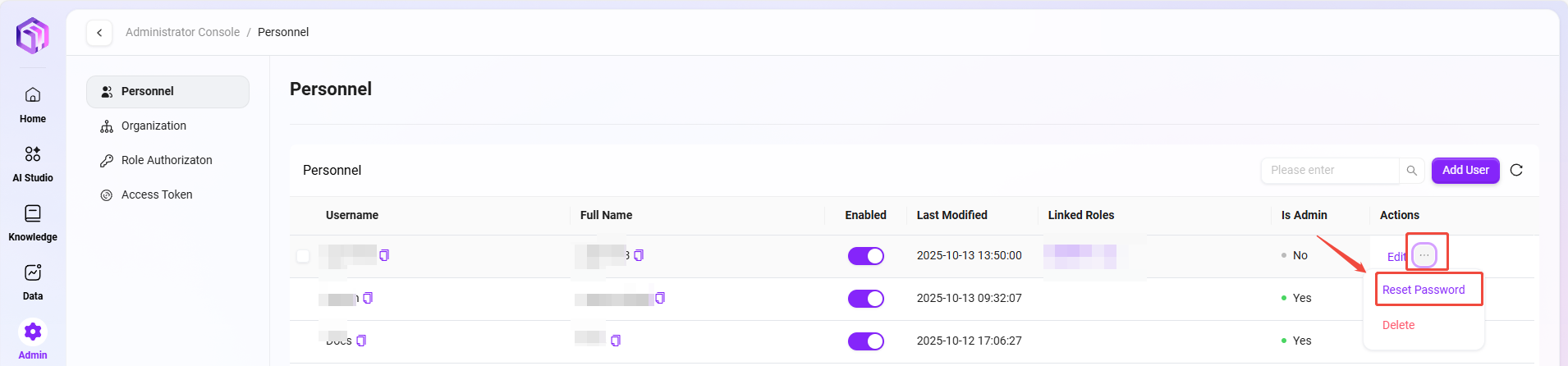1568x366 pixels.
Task: Open the more actions ellipsis menu
Action: pos(1424,255)
